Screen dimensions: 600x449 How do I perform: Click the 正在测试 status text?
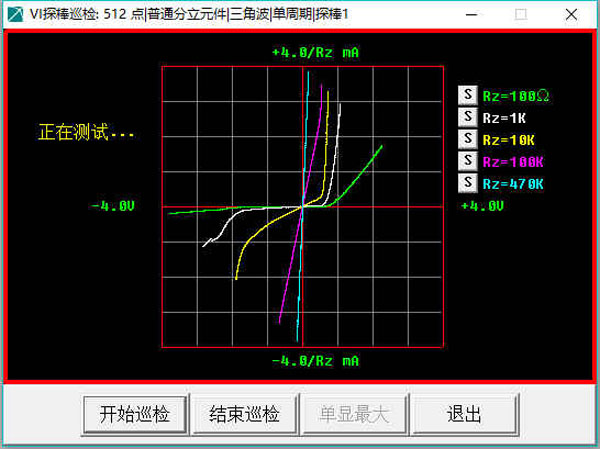coord(86,132)
